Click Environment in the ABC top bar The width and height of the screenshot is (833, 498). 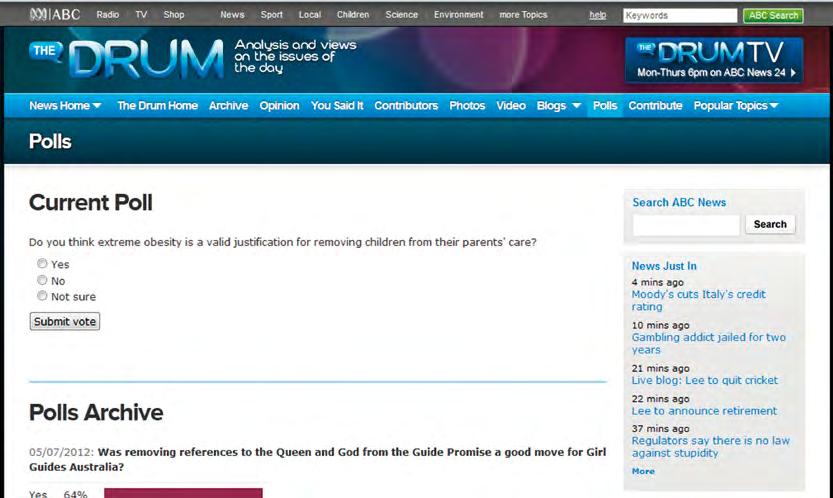point(458,15)
